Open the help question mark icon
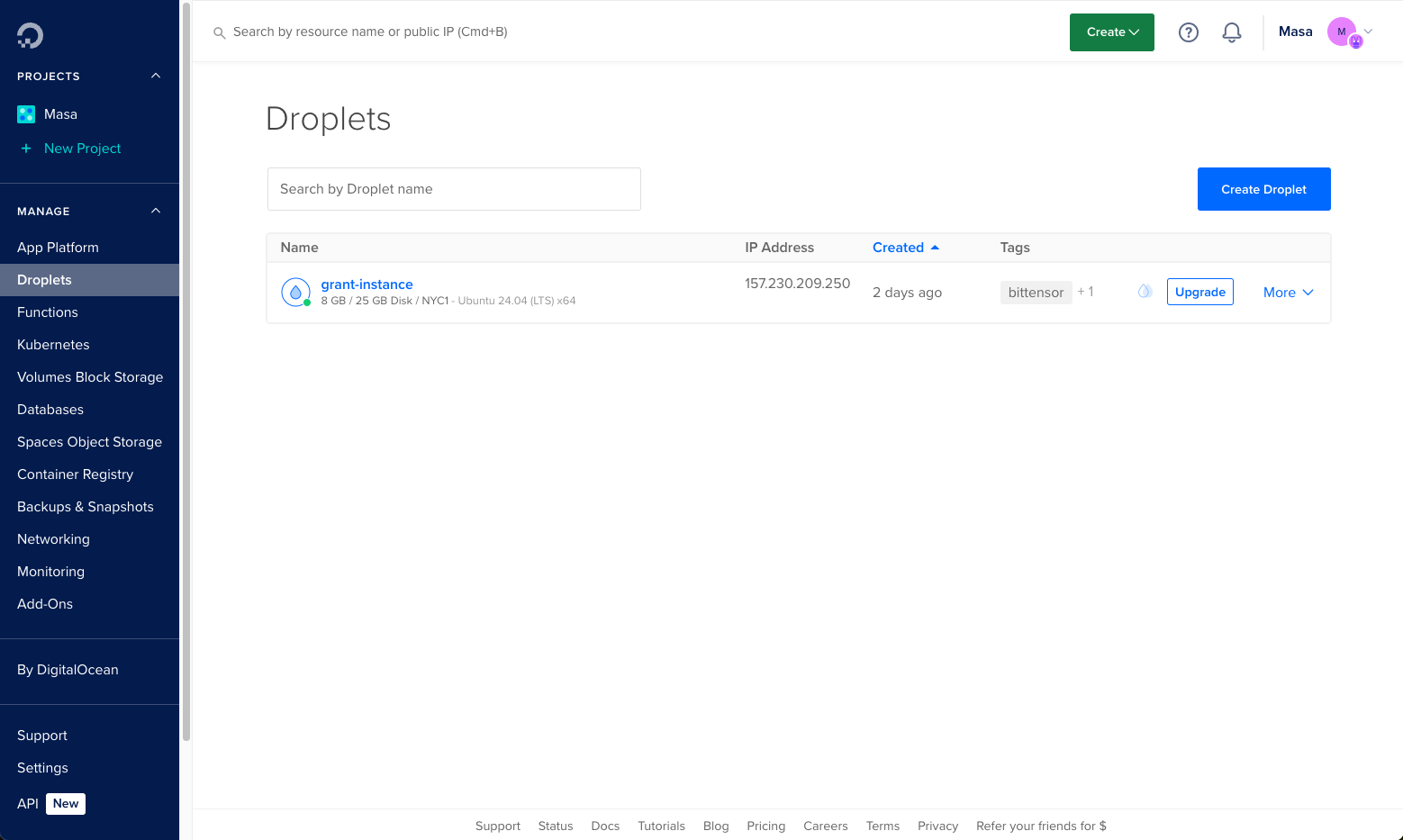1403x840 pixels. [1189, 32]
